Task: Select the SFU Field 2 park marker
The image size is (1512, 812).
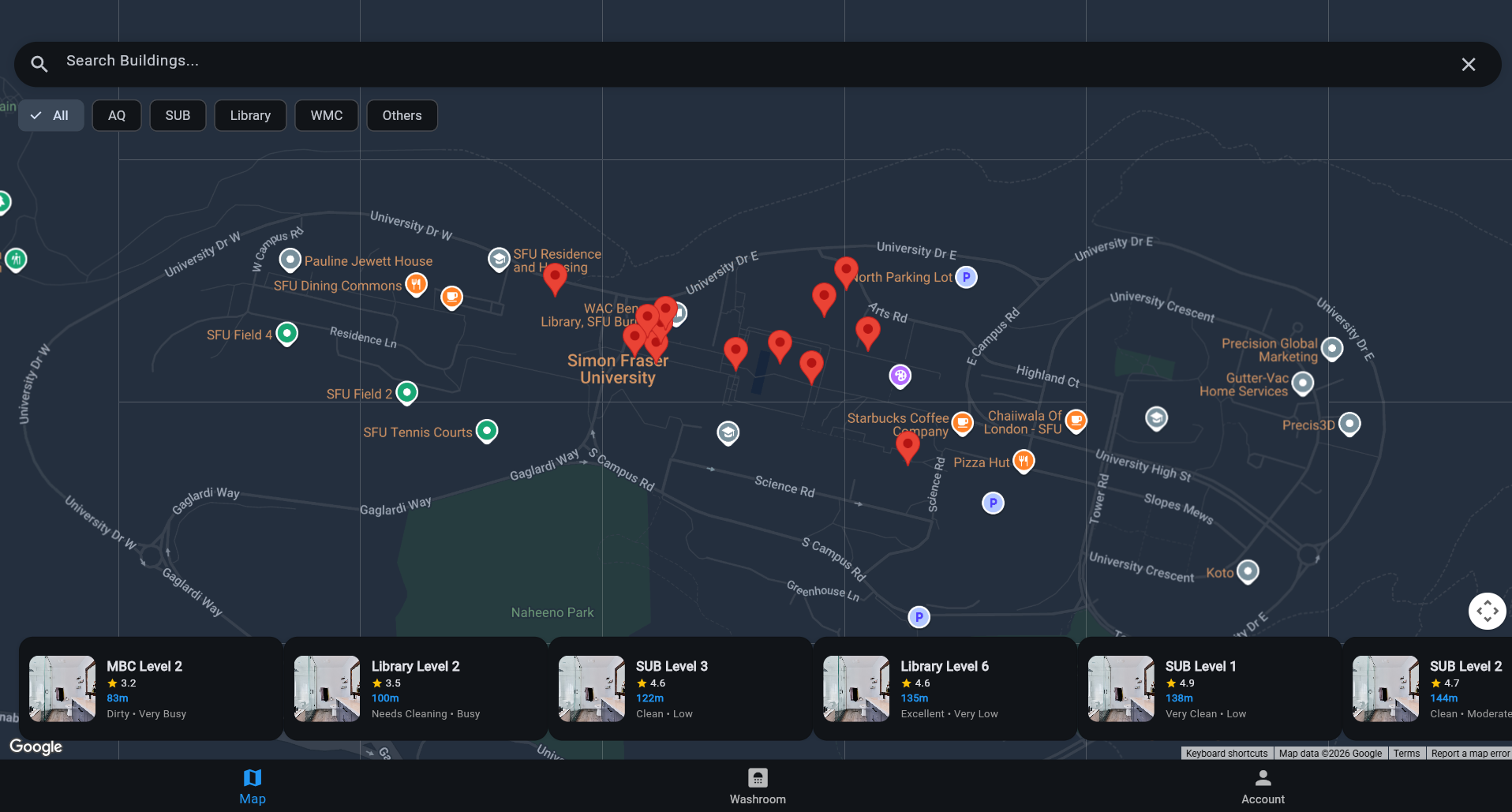Action: tap(406, 392)
